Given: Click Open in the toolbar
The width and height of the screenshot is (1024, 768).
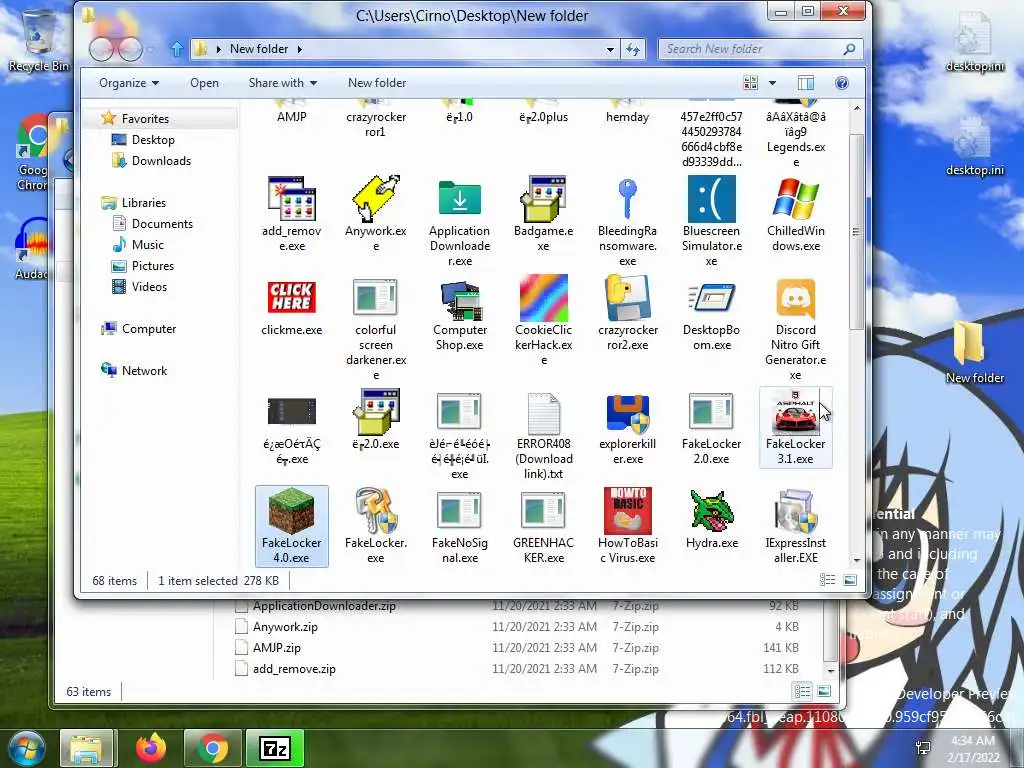Looking at the screenshot, I should point(204,83).
